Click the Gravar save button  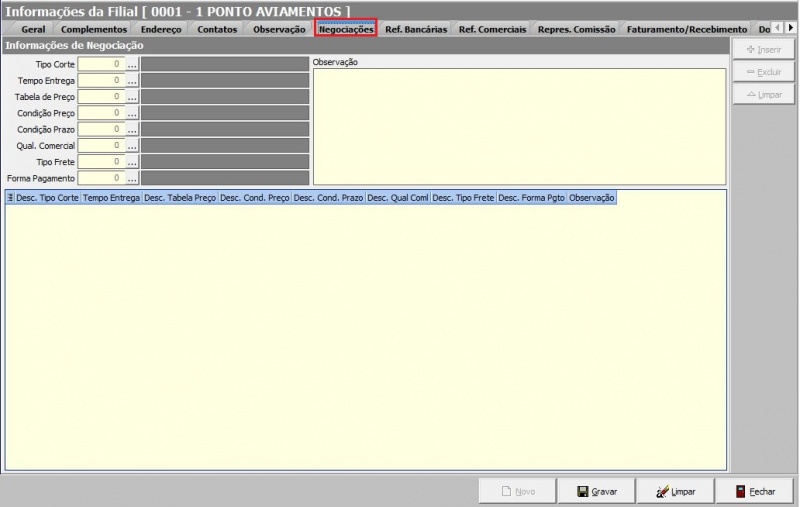click(597, 491)
